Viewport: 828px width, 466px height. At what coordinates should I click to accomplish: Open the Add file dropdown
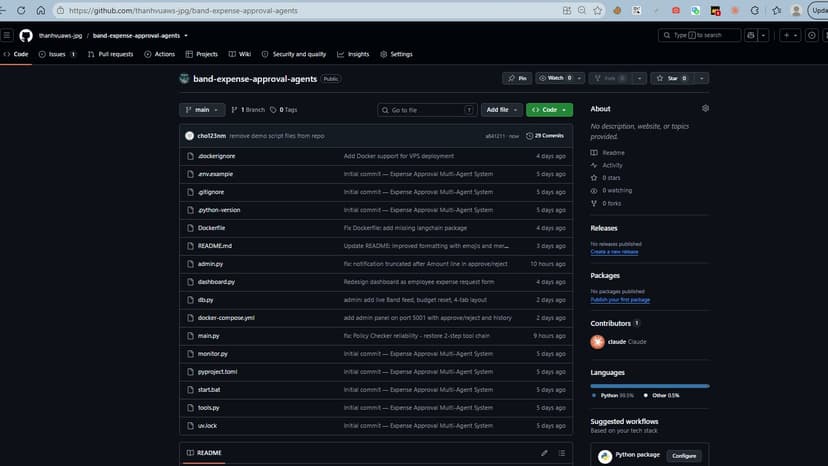[x=502, y=110]
